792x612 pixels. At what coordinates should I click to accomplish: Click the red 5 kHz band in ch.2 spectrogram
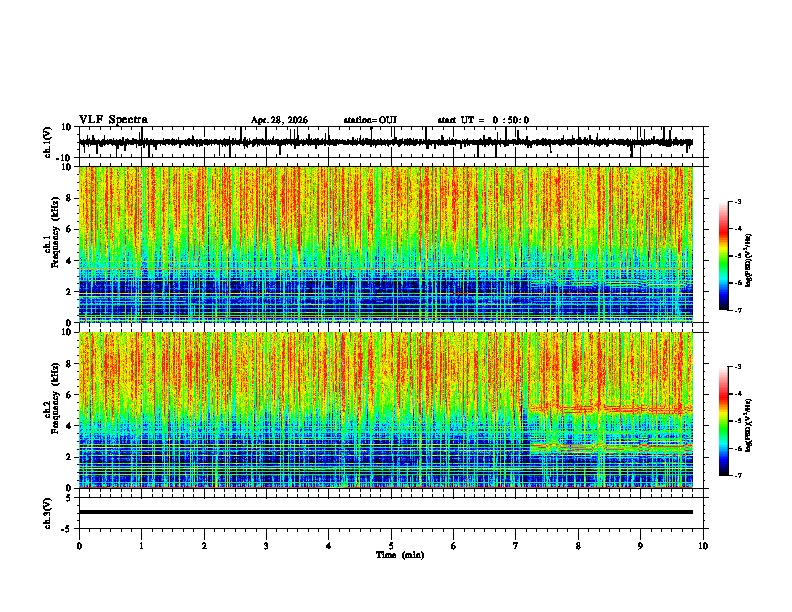[x=610, y=409]
